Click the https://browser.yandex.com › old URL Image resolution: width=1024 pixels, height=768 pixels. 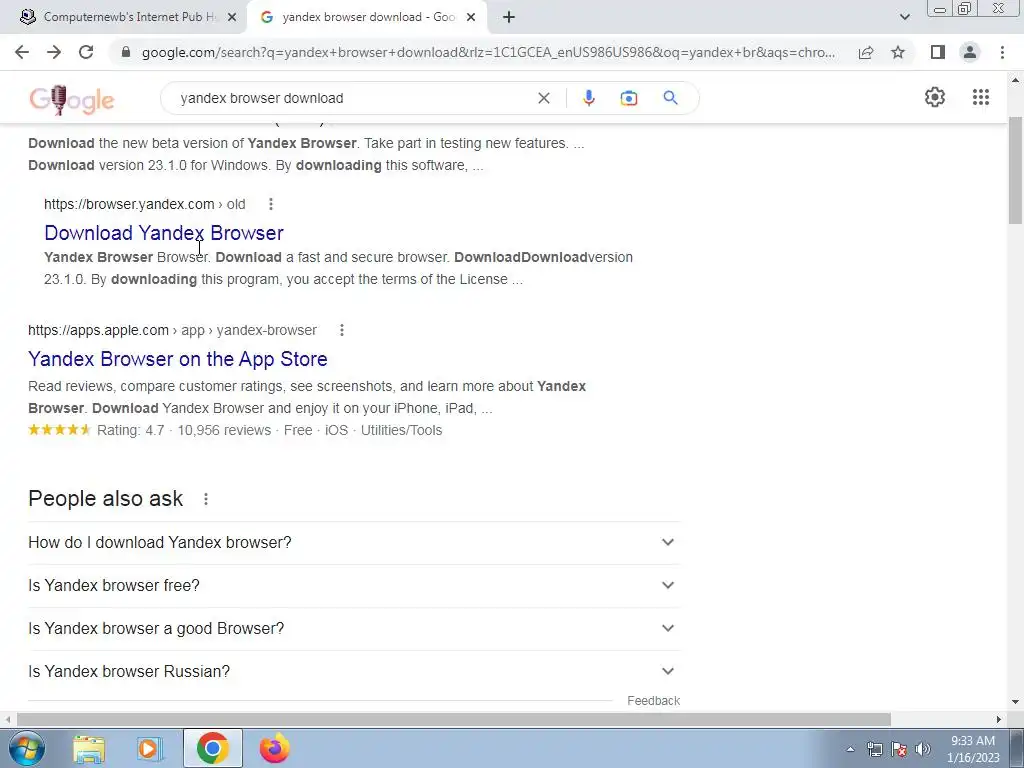pyautogui.click(x=144, y=204)
